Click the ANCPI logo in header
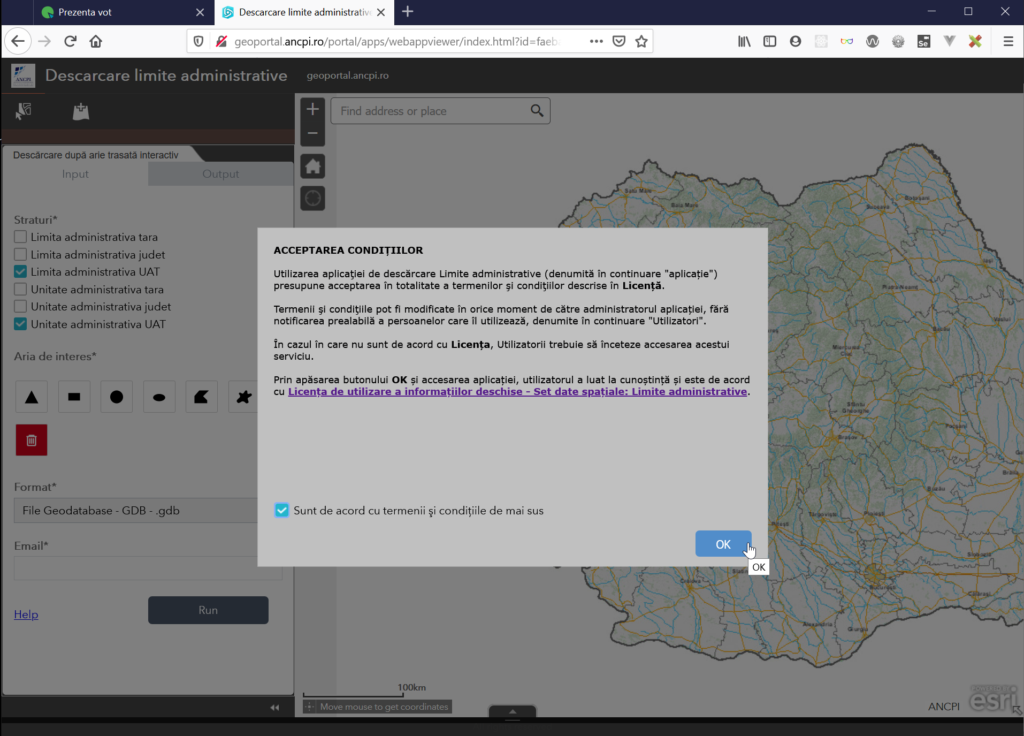Image resolution: width=1024 pixels, height=736 pixels. 23,76
